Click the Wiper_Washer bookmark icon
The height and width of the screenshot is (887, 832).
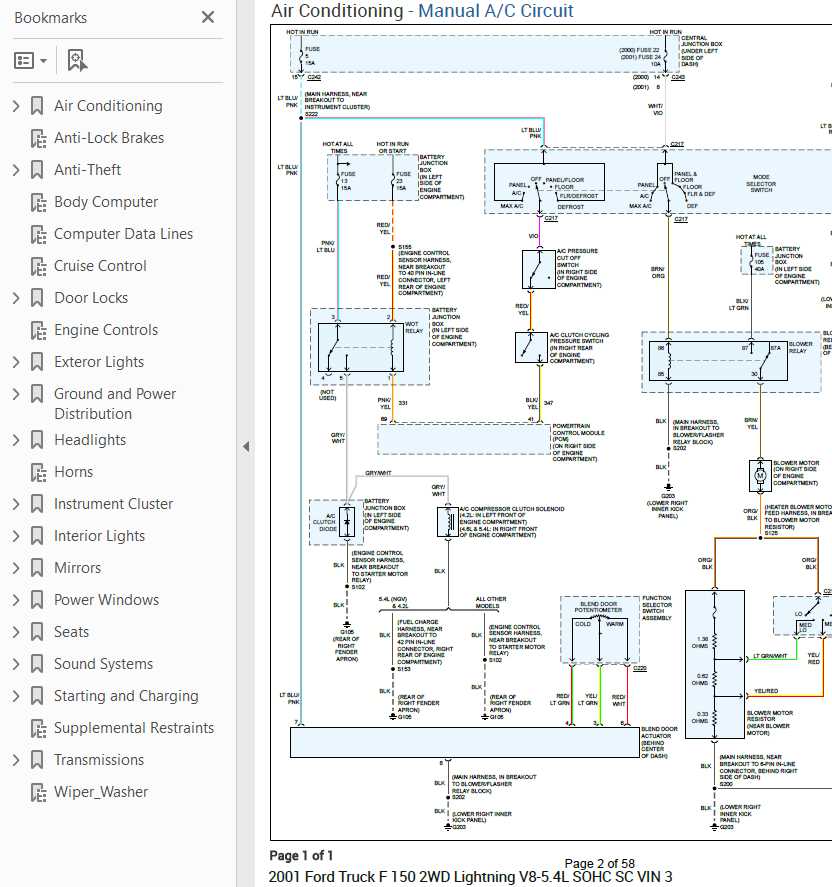click(38, 791)
